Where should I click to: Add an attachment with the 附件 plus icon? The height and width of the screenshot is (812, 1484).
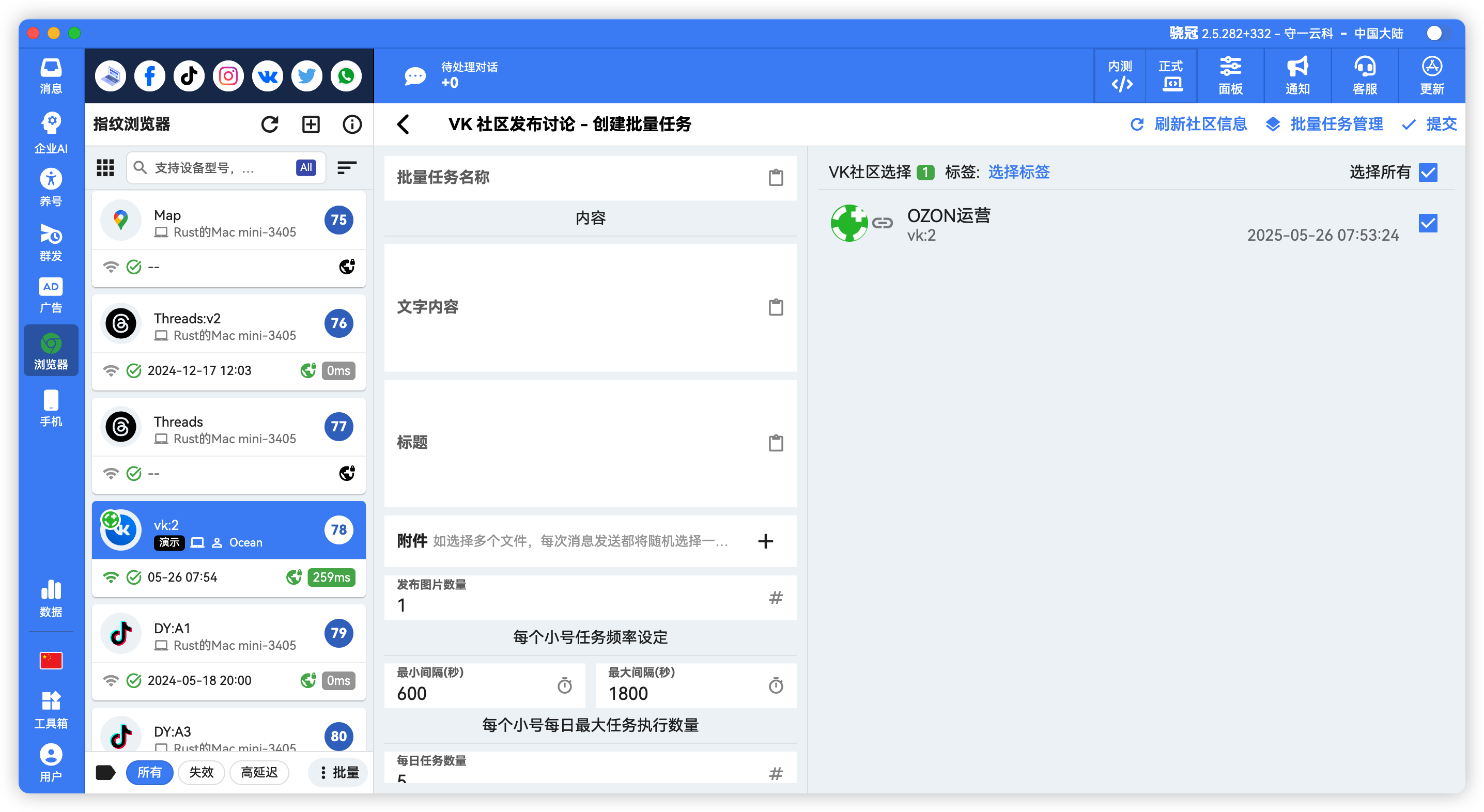click(x=765, y=541)
